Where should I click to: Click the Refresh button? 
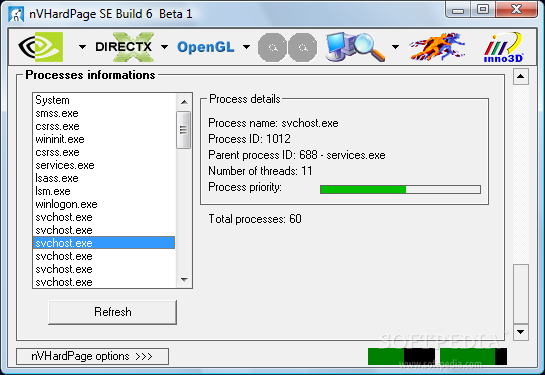112,312
